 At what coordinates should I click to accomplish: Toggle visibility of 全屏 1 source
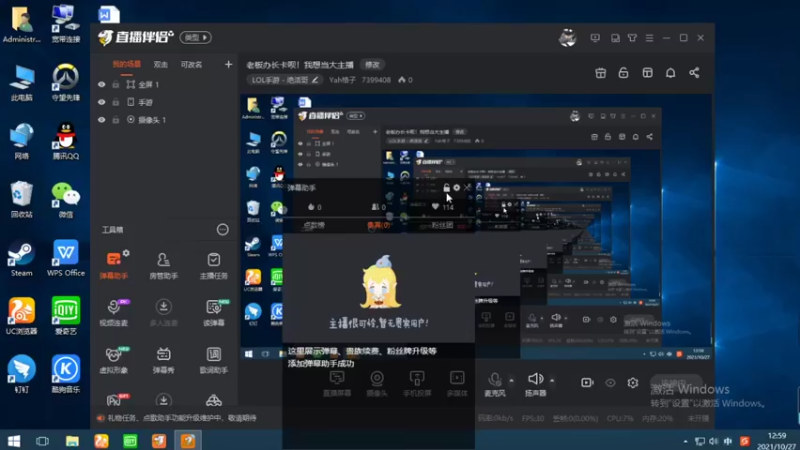tap(102, 85)
